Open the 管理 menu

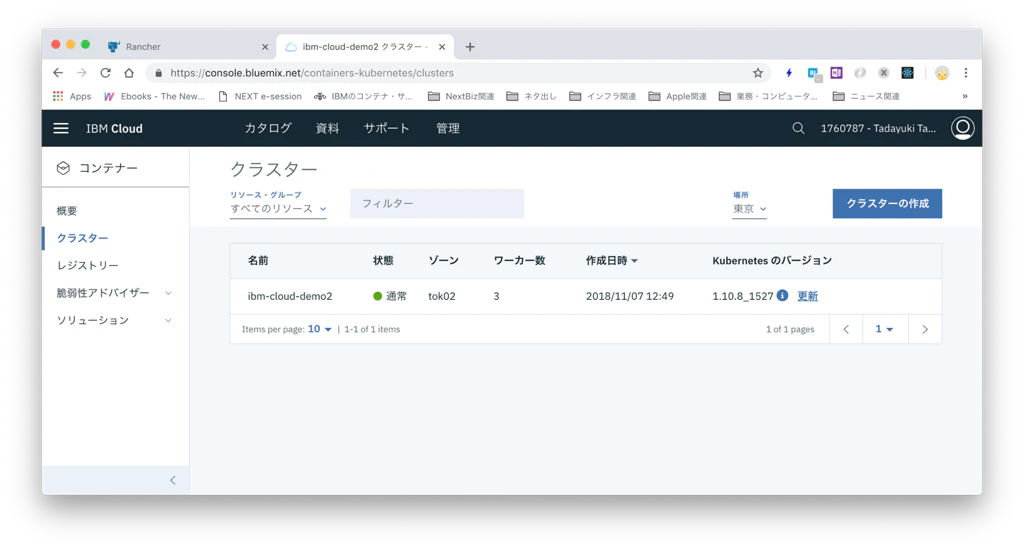pyautogui.click(x=448, y=128)
